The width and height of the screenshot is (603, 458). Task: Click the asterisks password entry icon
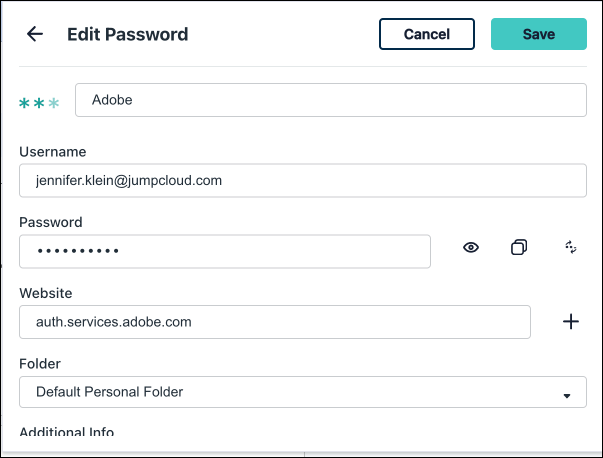coord(40,103)
